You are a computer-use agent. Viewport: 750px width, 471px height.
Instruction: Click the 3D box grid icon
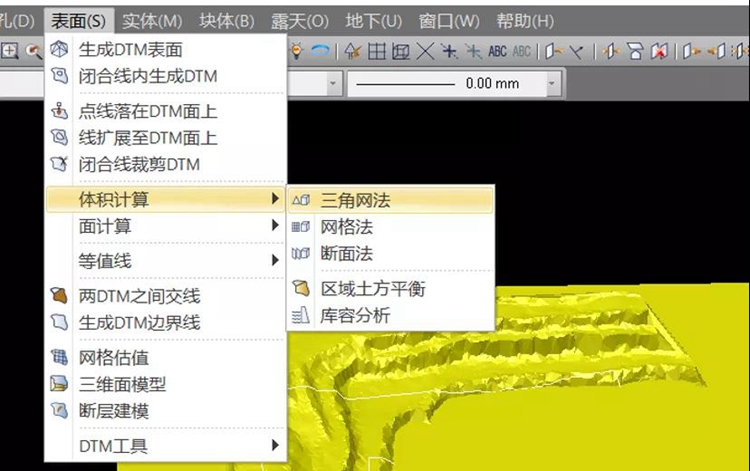pyautogui.click(x=401, y=51)
